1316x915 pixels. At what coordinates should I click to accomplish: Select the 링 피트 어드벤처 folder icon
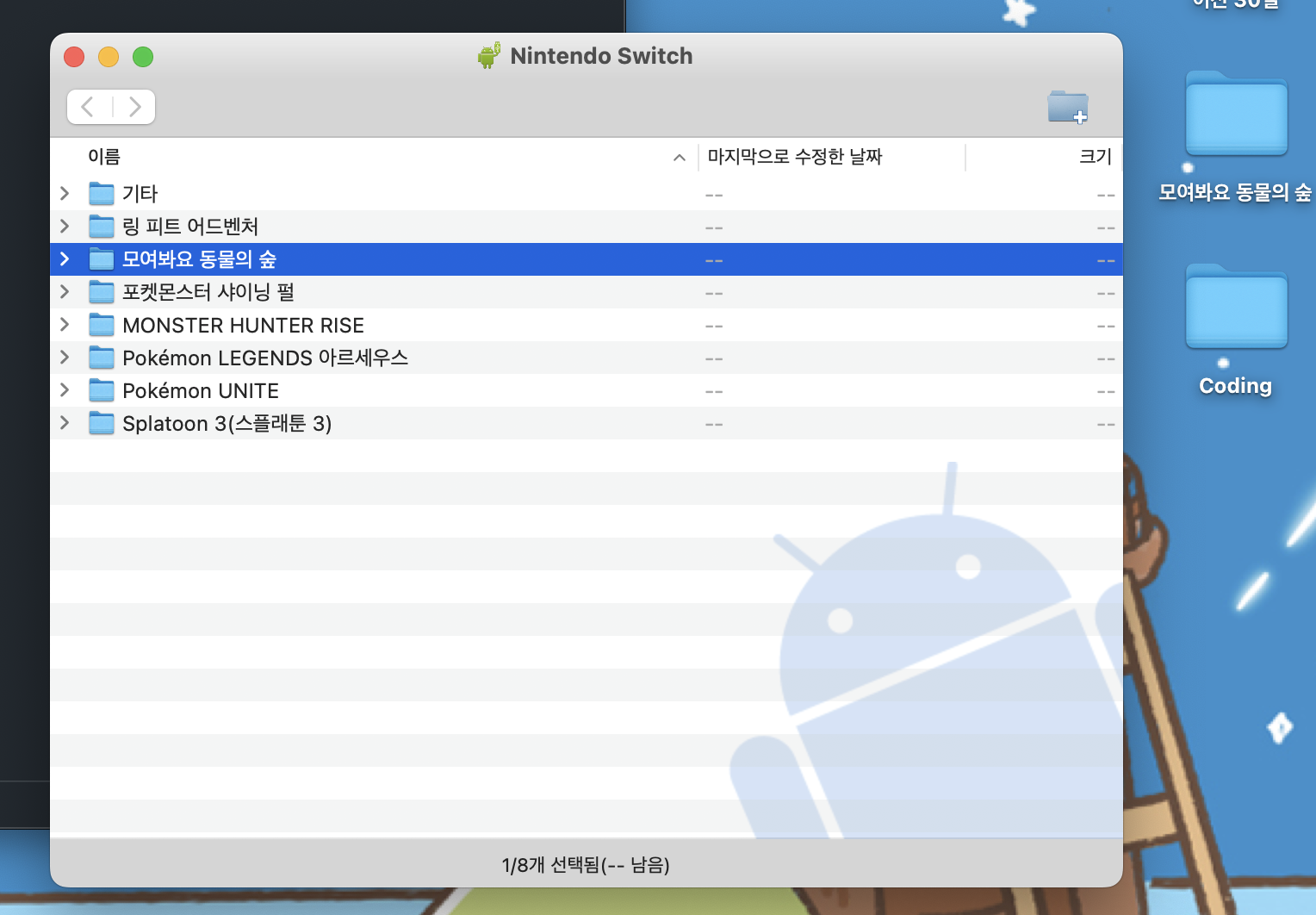102,226
